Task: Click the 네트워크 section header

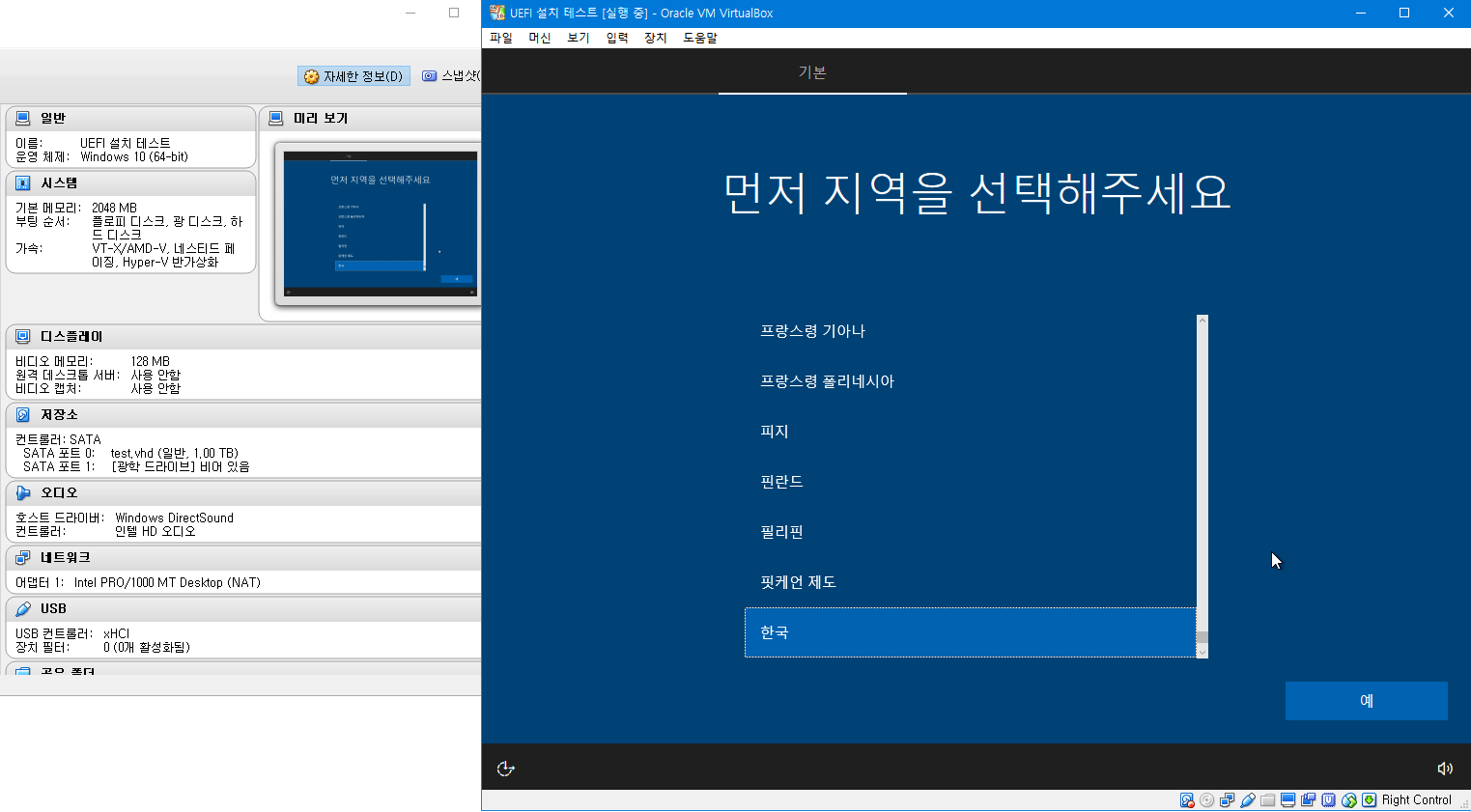Action: [x=243, y=557]
